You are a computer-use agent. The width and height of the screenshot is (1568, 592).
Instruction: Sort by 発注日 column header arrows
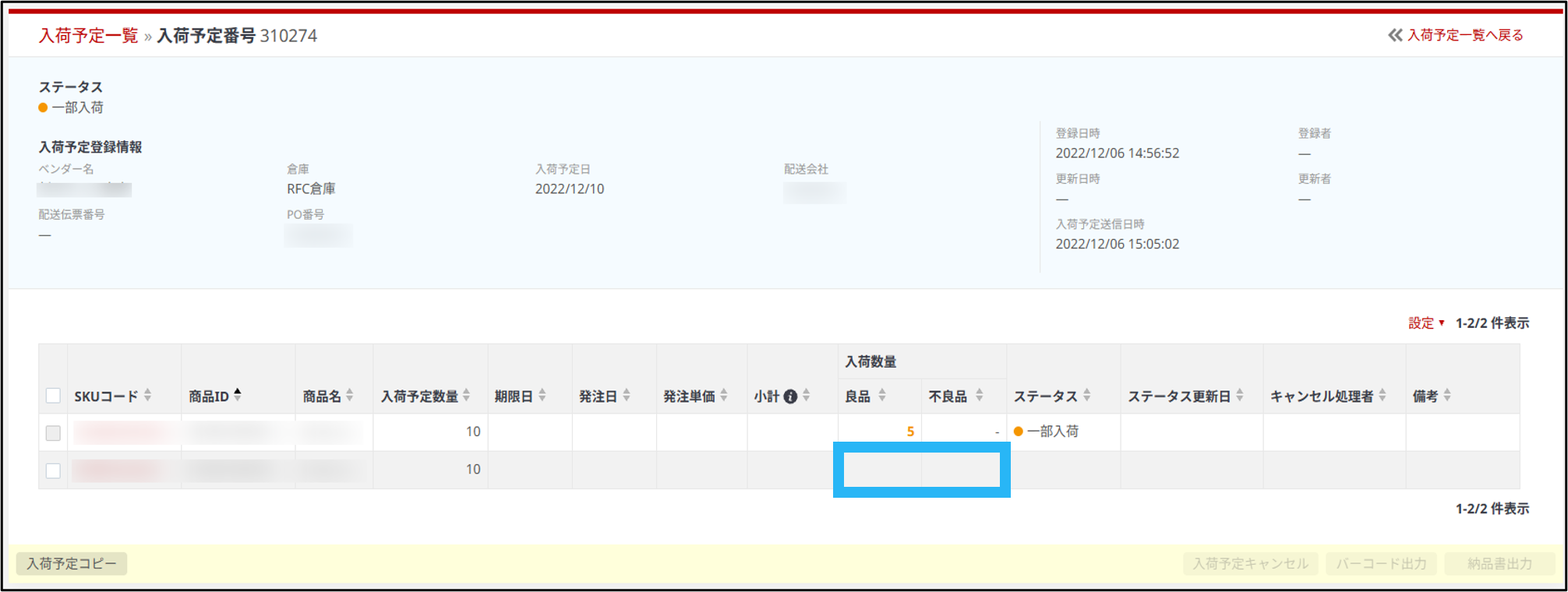[x=627, y=396]
